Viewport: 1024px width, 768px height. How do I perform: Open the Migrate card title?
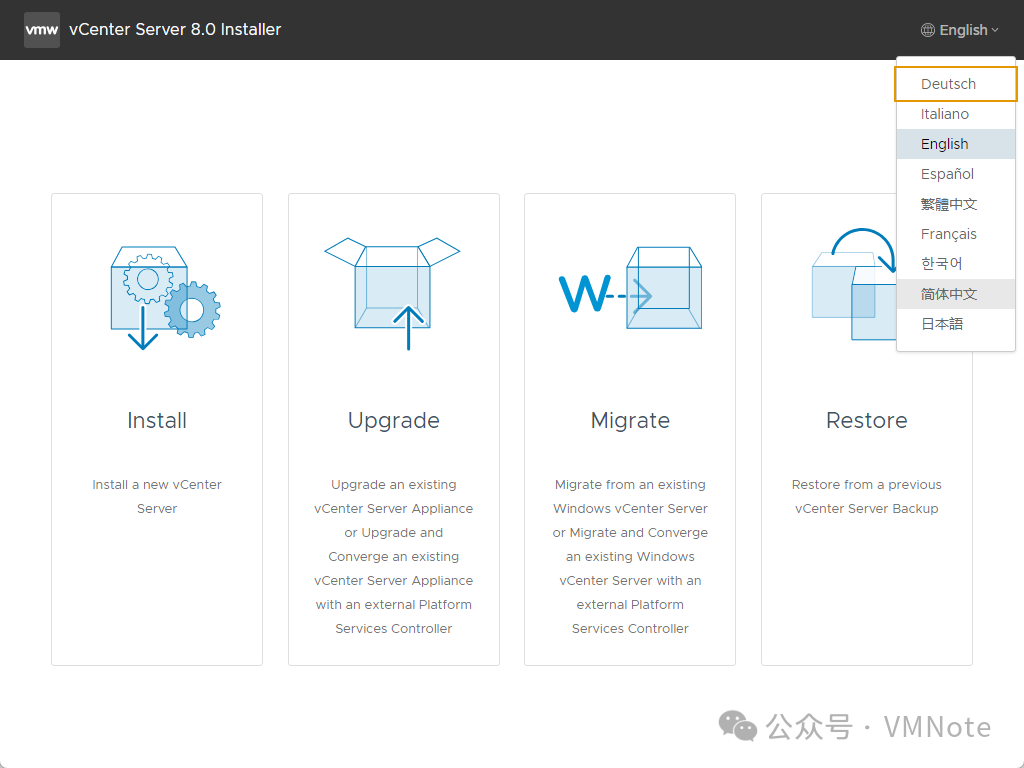(630, 421)
